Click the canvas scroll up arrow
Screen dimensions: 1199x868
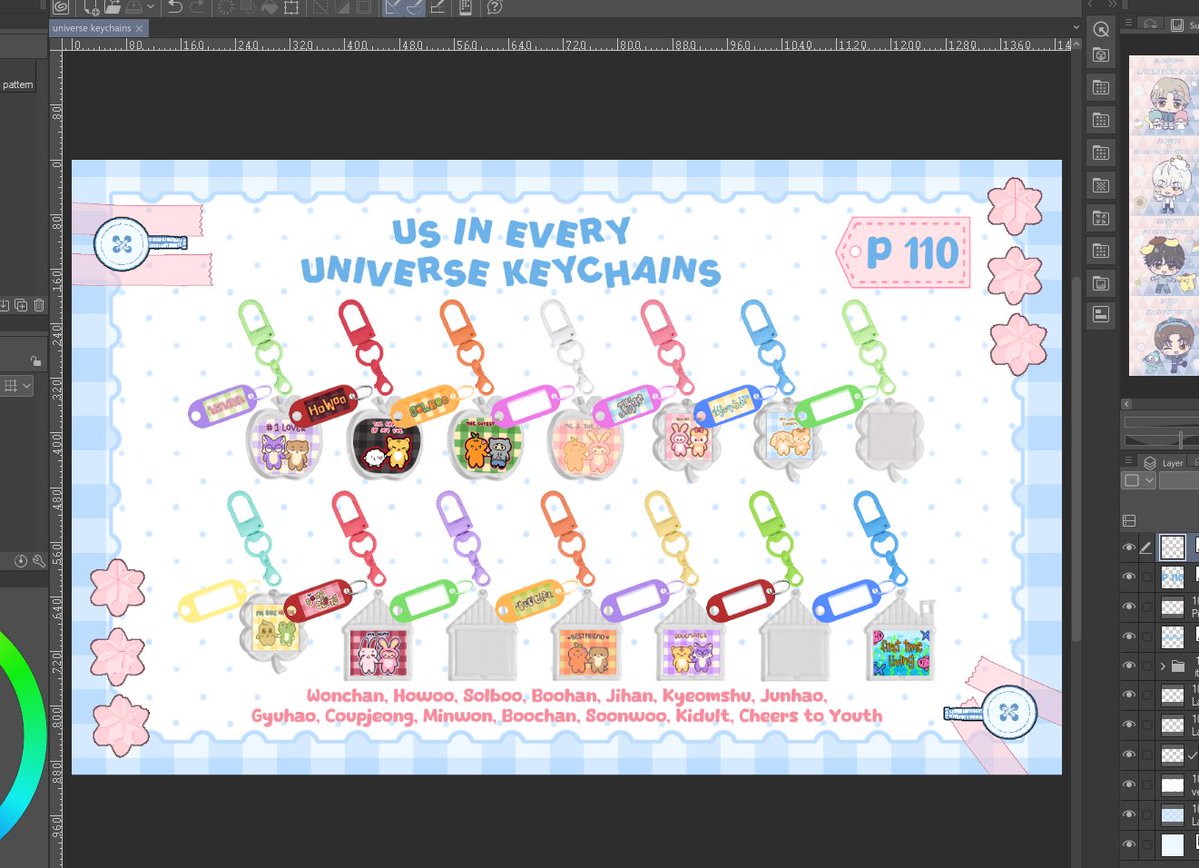pyautogui.click(x=1076, y=44)
